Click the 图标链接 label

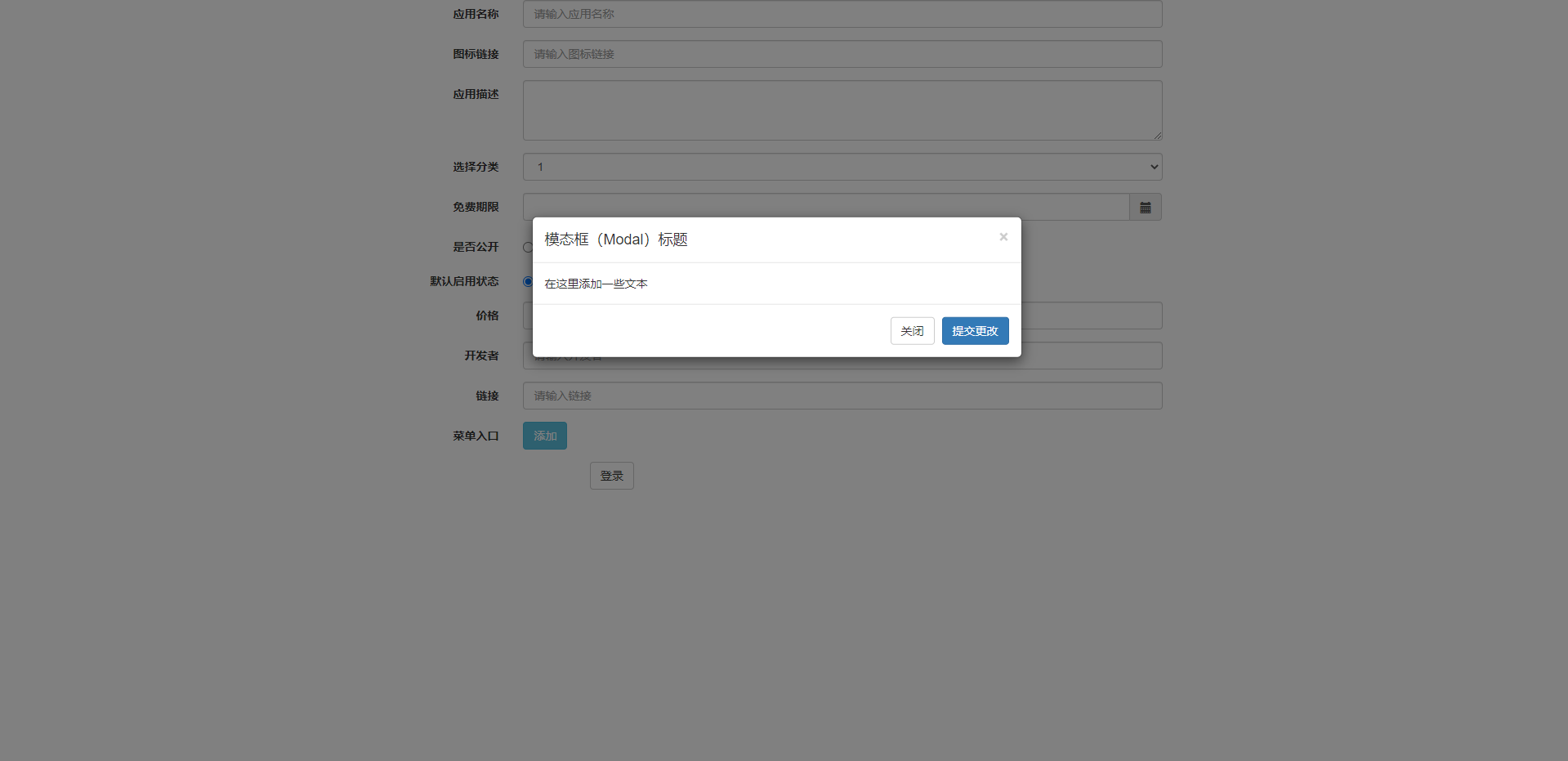[x=476, y=54]
